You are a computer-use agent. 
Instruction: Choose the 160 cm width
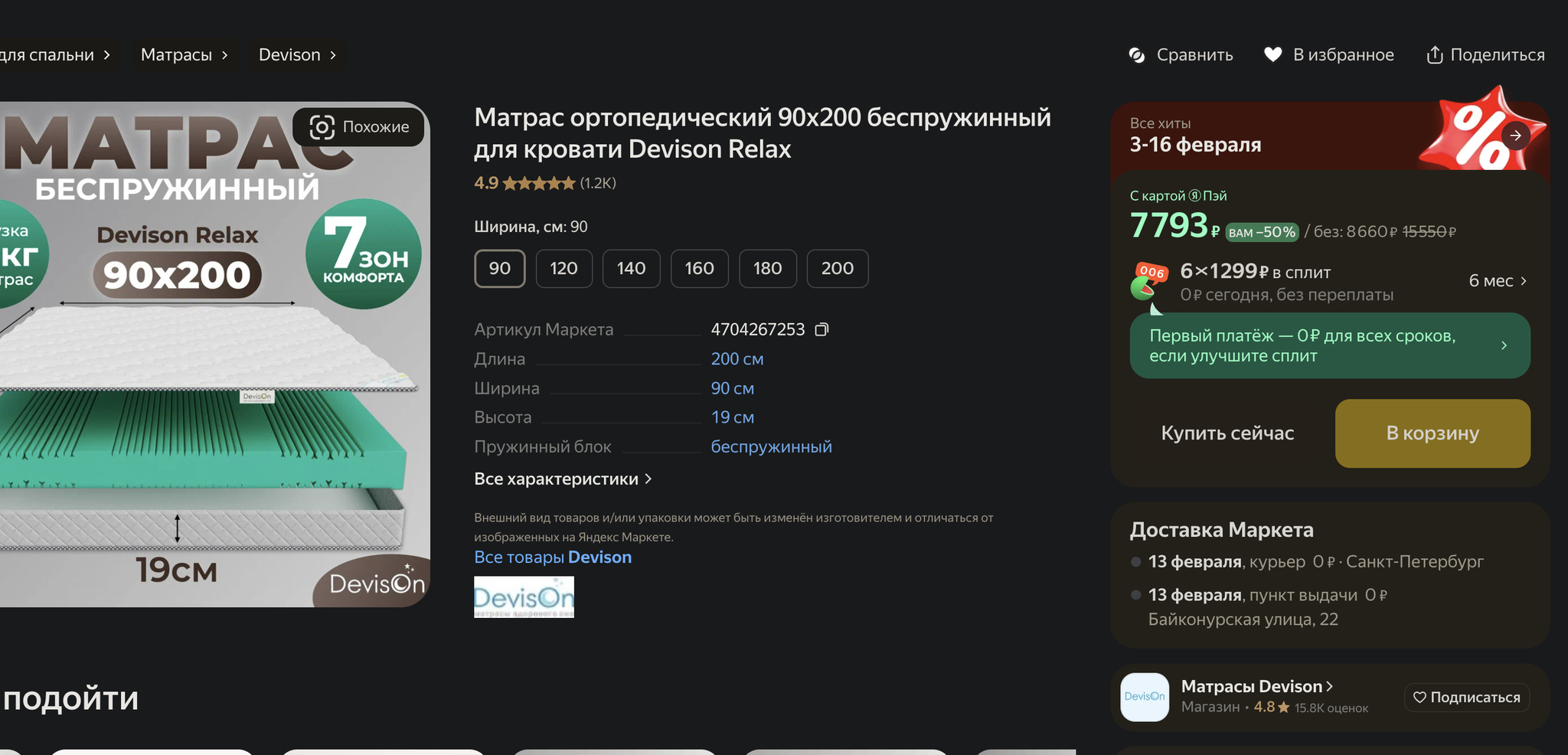[699, 269]
